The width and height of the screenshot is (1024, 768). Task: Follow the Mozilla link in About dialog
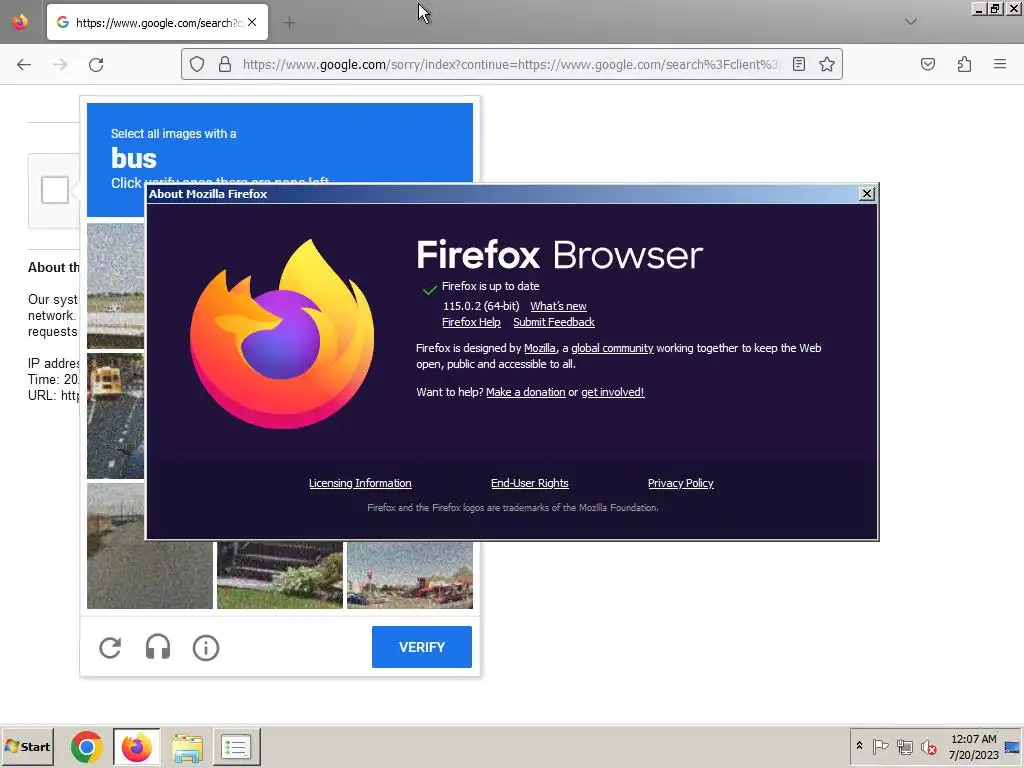click(540, 348)
